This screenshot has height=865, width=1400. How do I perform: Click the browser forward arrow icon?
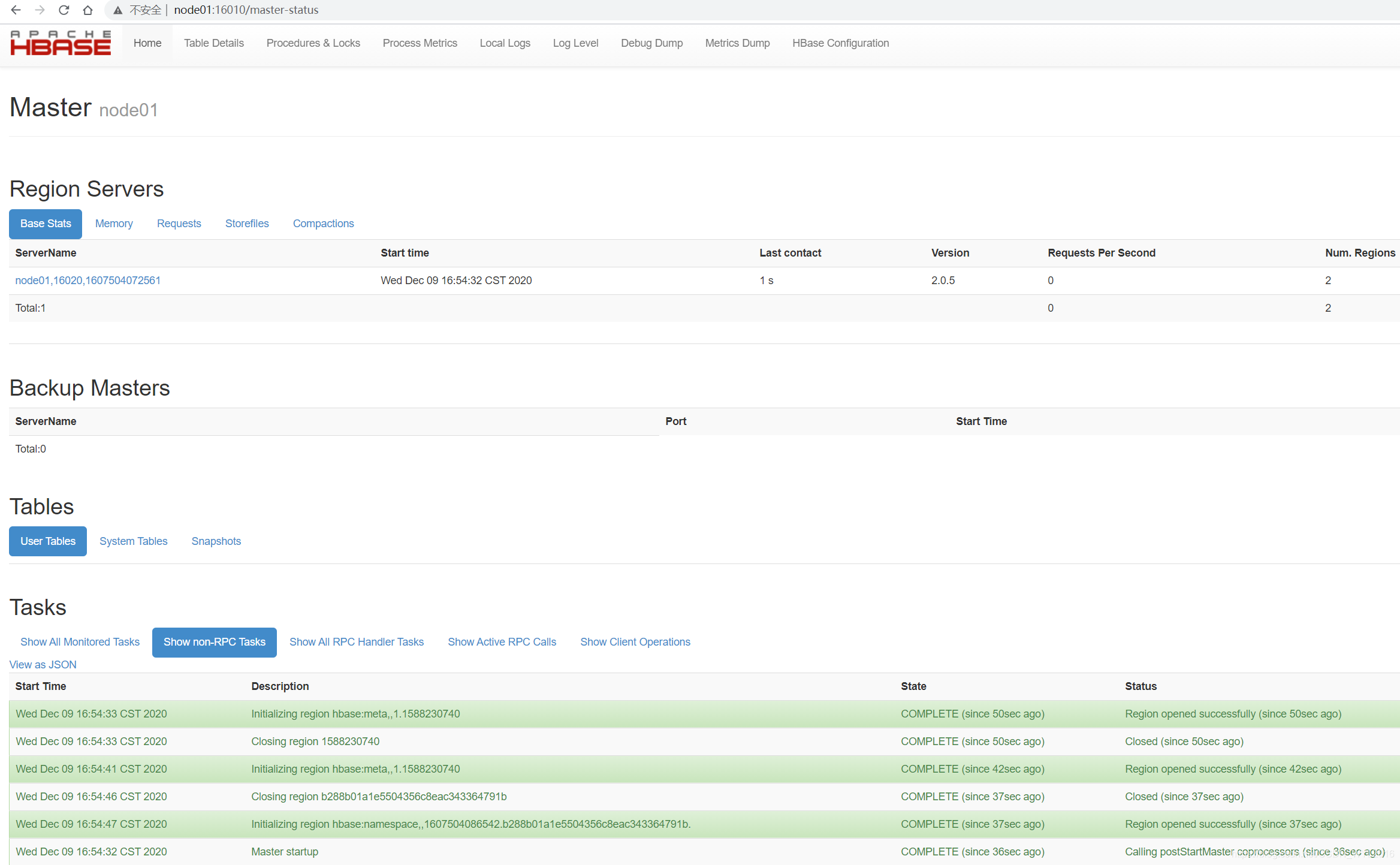pos(40,10)
